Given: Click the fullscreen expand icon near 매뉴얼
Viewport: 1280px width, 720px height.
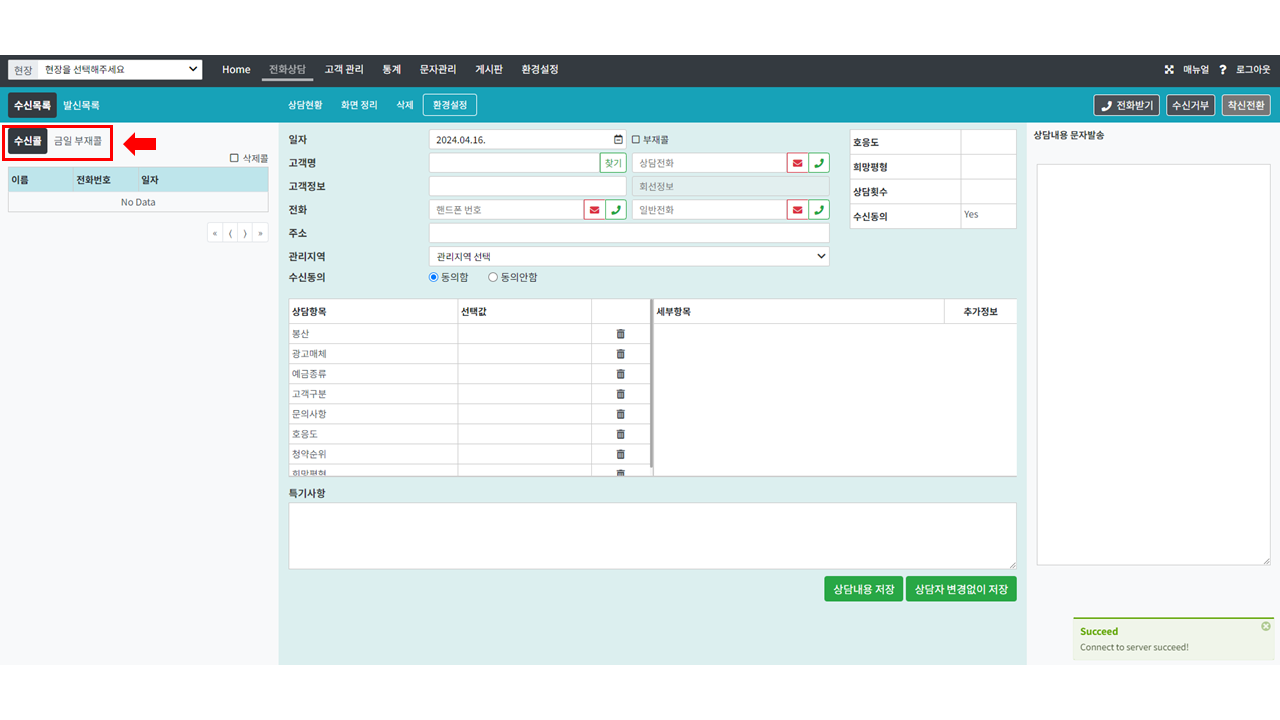Looking at the screenshot, I should [1169, 70].
